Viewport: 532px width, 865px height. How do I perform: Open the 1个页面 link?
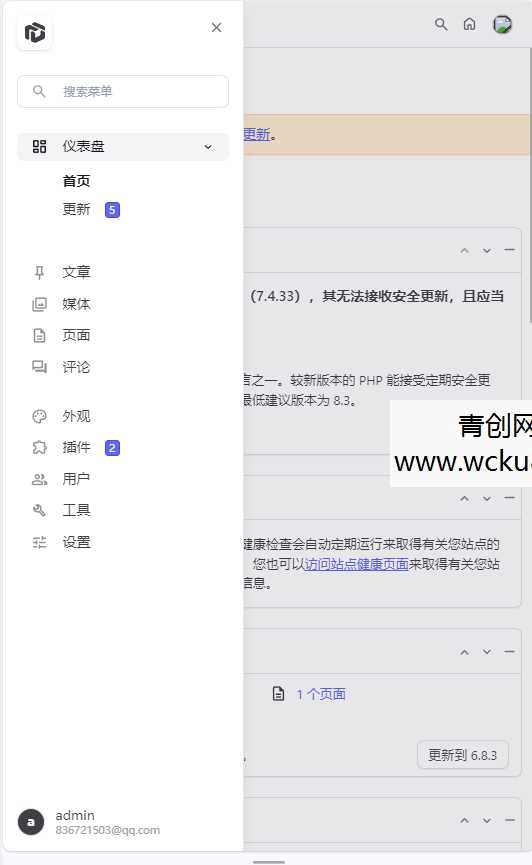pos(321,695)
